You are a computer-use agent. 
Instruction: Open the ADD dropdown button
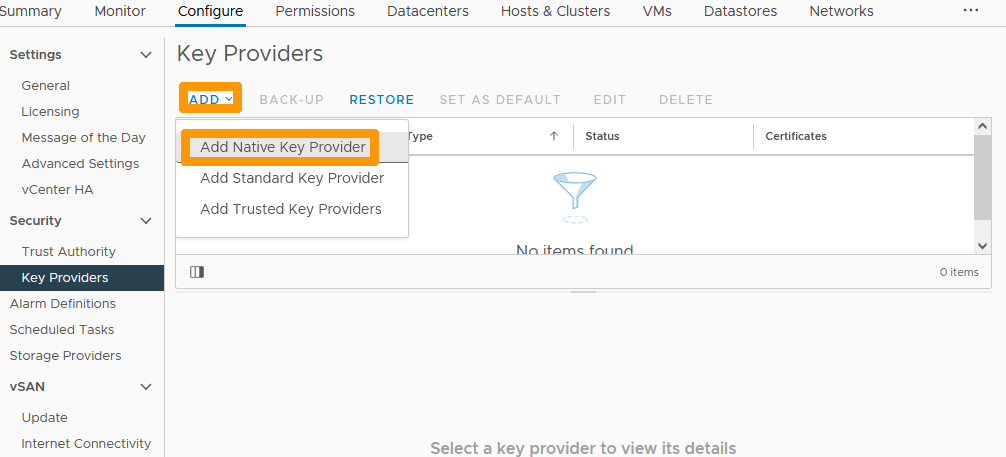tap(210, 99)
